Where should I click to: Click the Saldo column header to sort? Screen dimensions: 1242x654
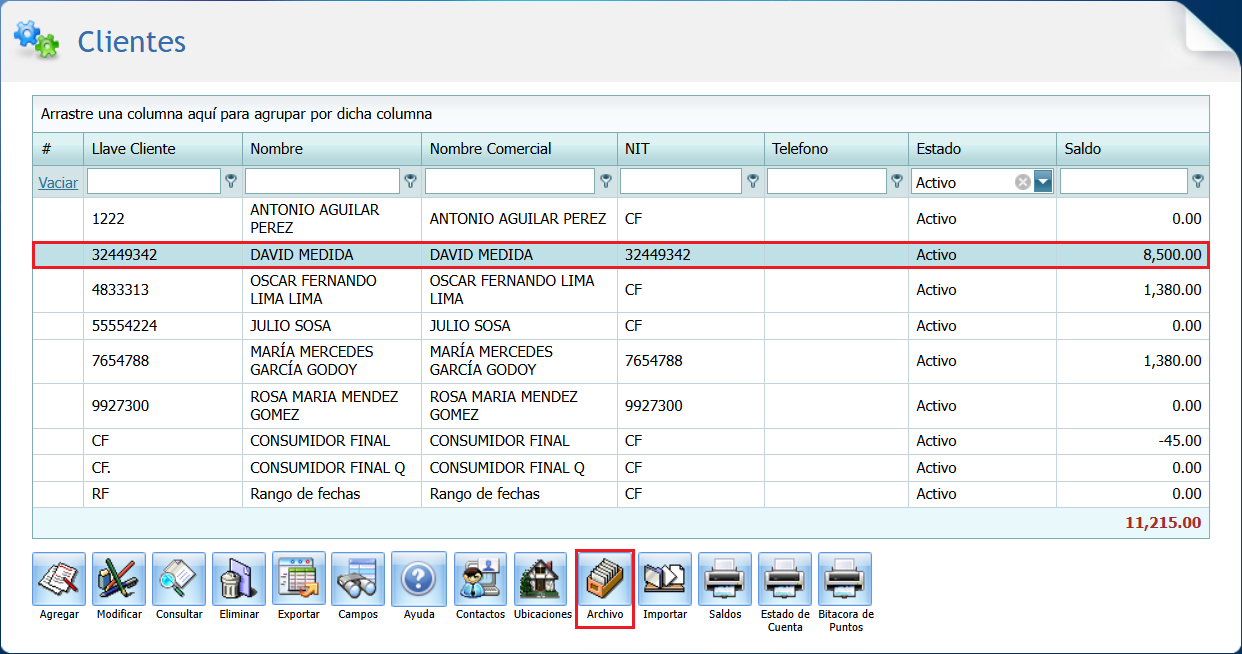point(1130,148)
